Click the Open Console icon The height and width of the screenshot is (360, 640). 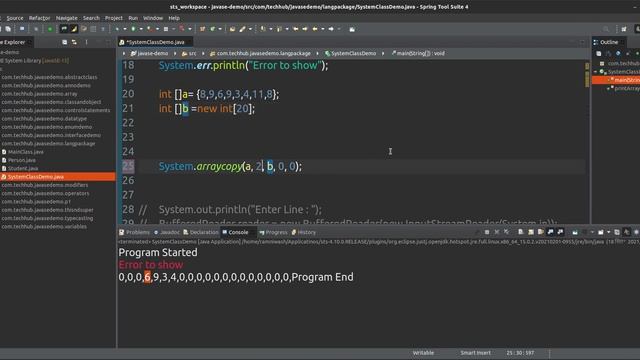click(x=601, y=232)
